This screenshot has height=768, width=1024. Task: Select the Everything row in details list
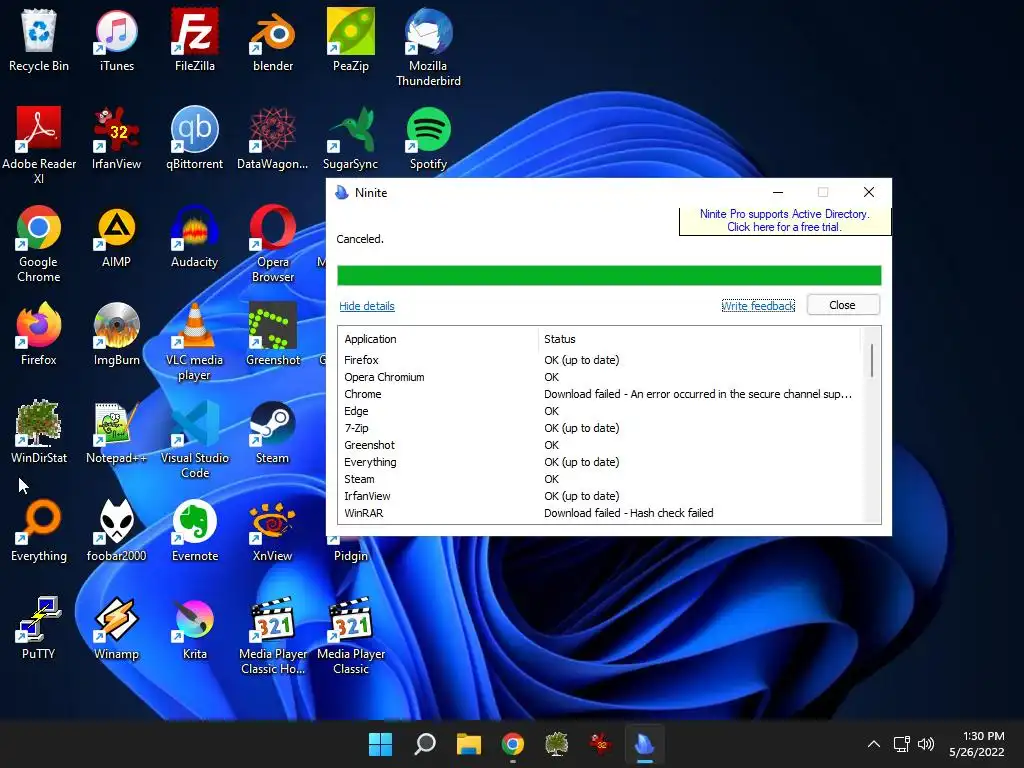click(601, 462)
